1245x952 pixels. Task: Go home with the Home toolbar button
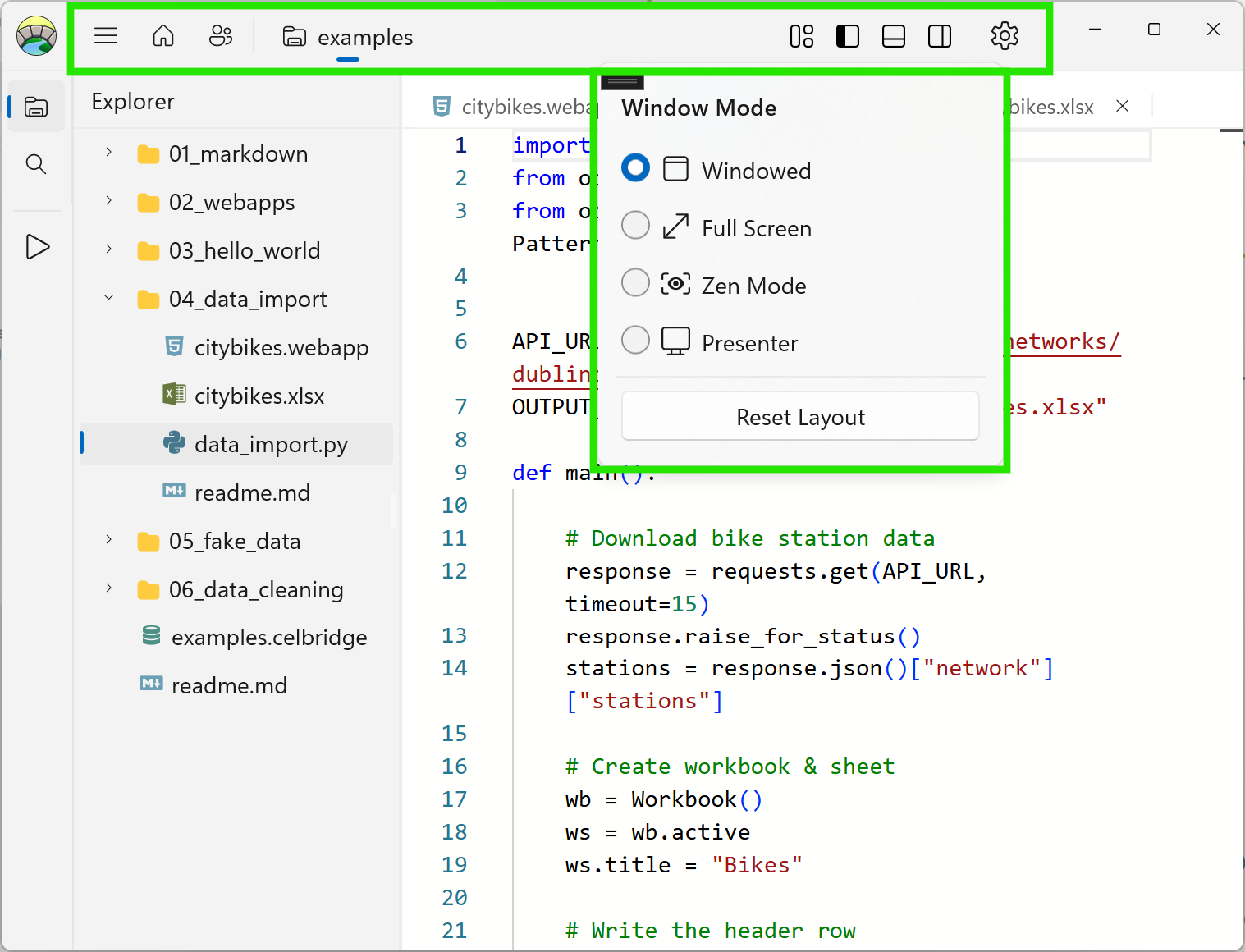pyautogui.click(x=162, y=35)
